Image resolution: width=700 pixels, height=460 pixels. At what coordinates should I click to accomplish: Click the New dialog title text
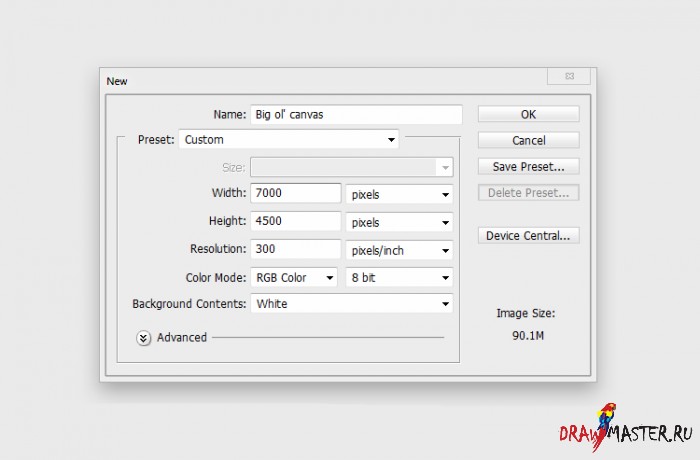click(117, 81)
